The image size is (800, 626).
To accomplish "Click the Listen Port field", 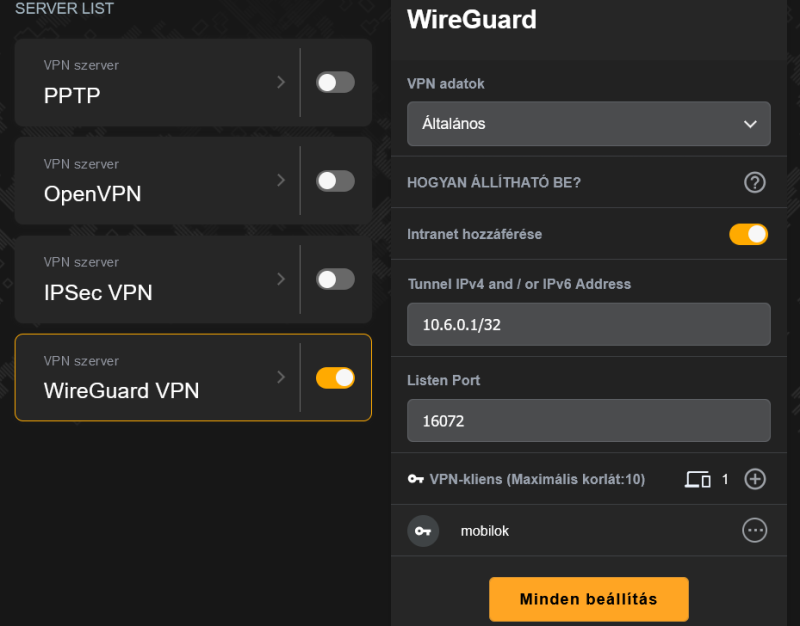I will pyautogui.click(x=589, y=420).
